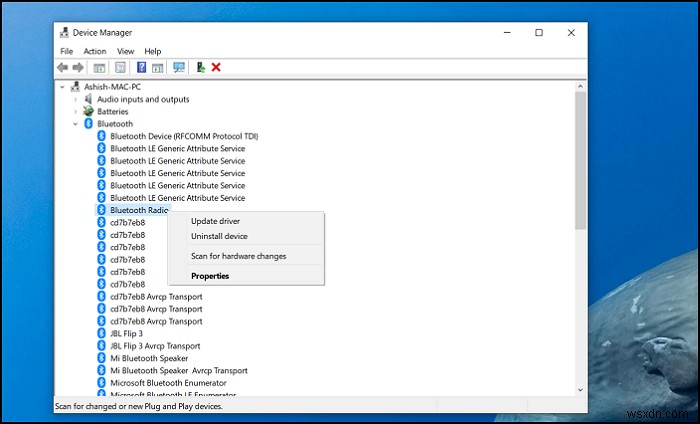This screenshot has height=424, width=700.
Task: Expand the Audio inputs and outputs node
Action: click(75, 99)
